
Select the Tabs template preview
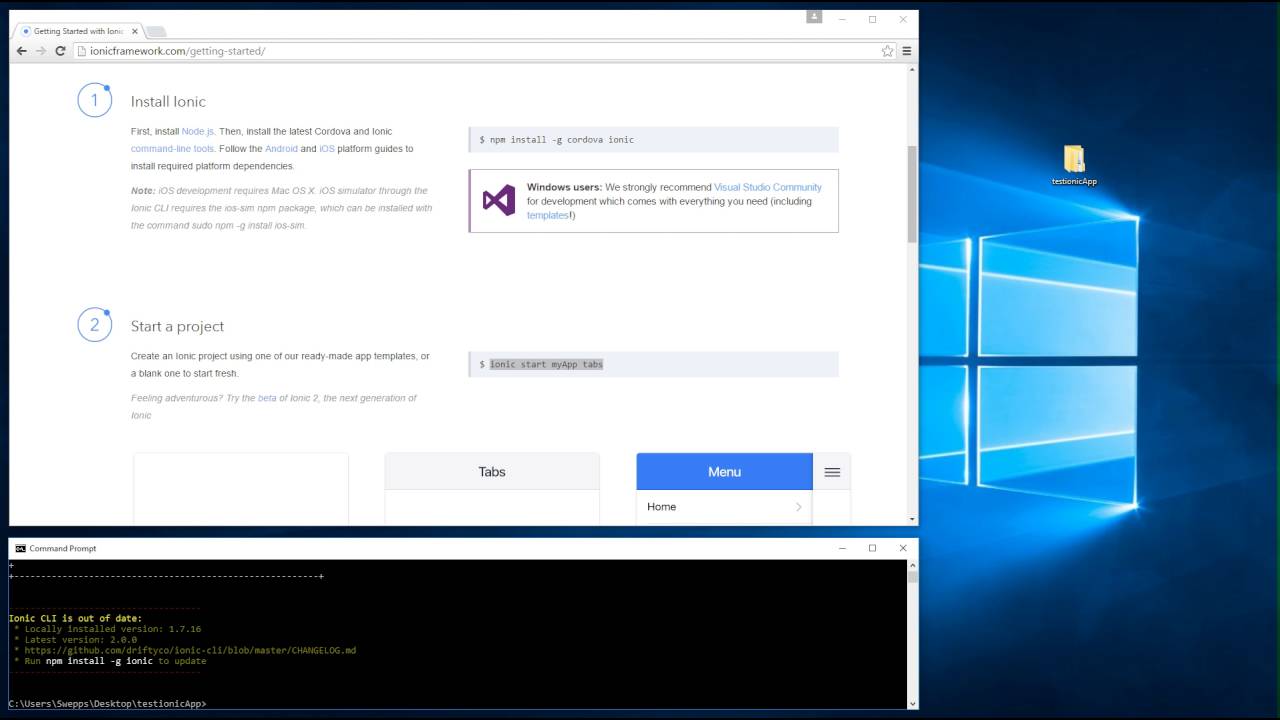pos(492,488)
